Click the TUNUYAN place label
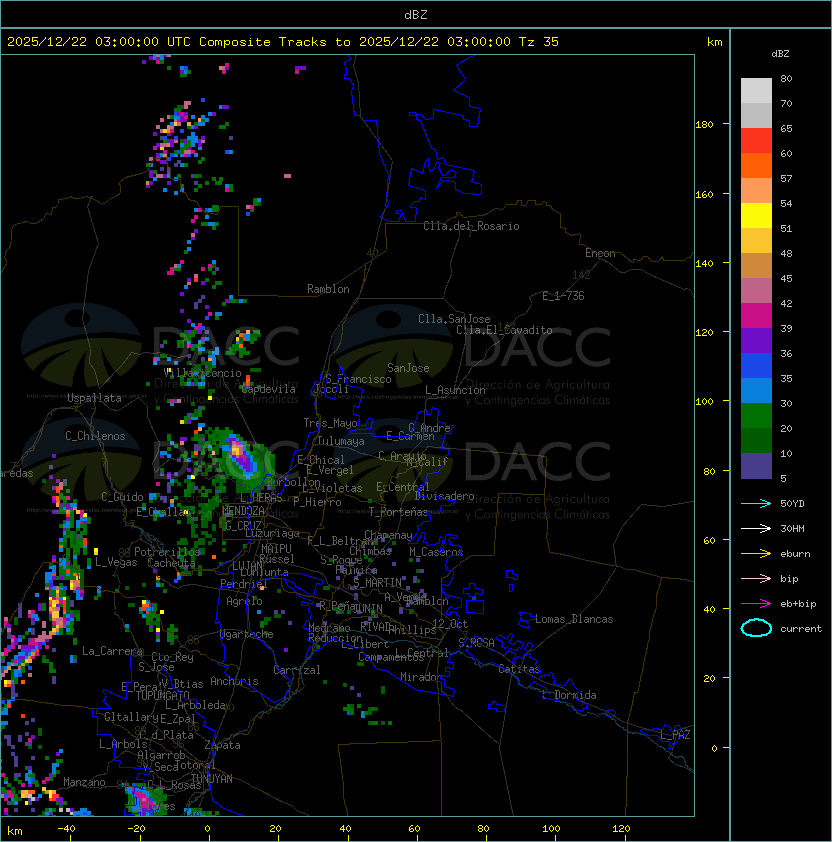This screenshot has width=832, height=842. coord(212,778)
